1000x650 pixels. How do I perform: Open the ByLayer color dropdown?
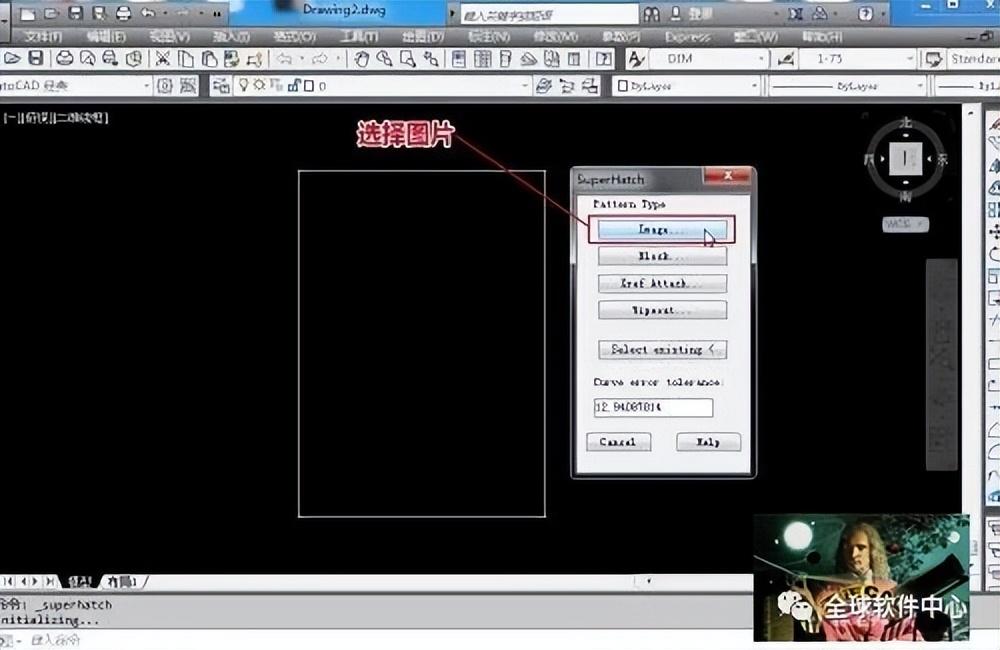(687, 85)
